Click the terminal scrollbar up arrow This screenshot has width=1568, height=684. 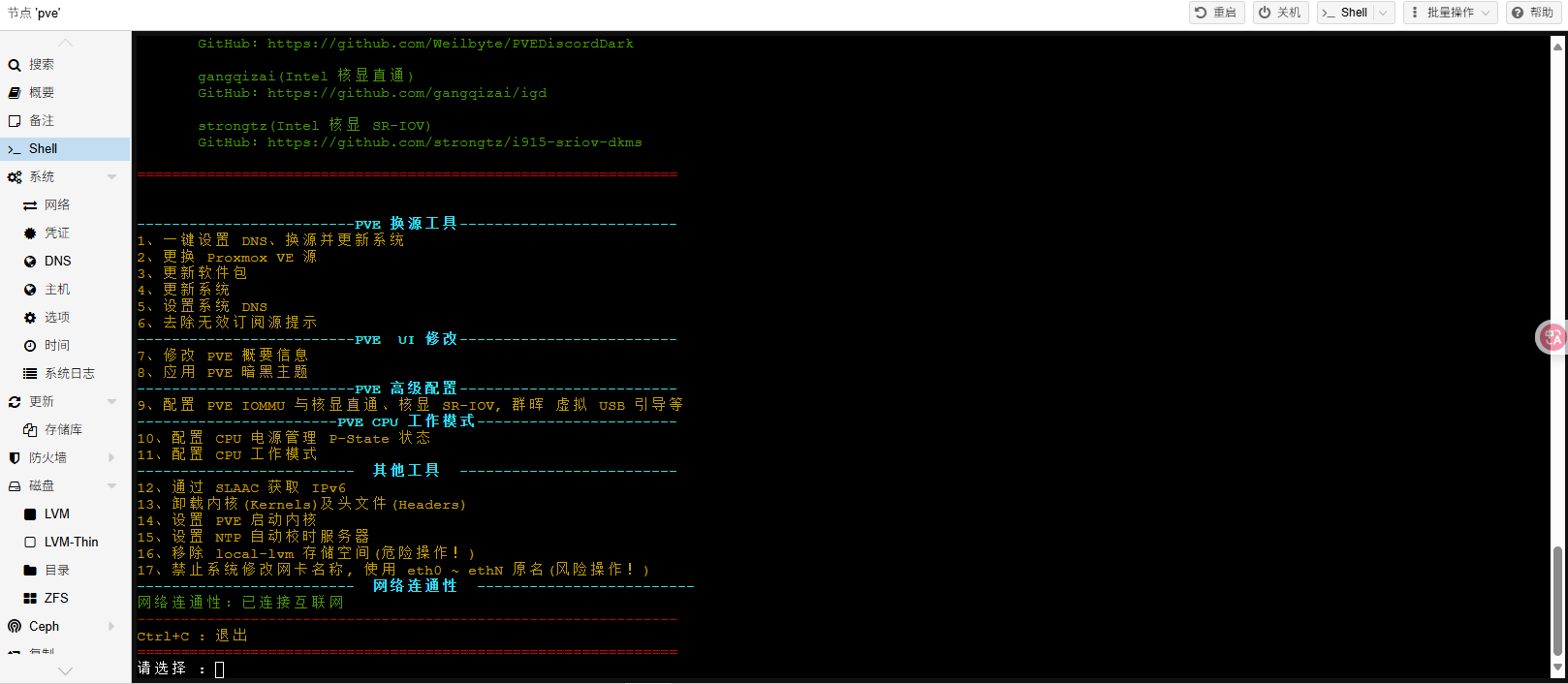point(1558,46)
